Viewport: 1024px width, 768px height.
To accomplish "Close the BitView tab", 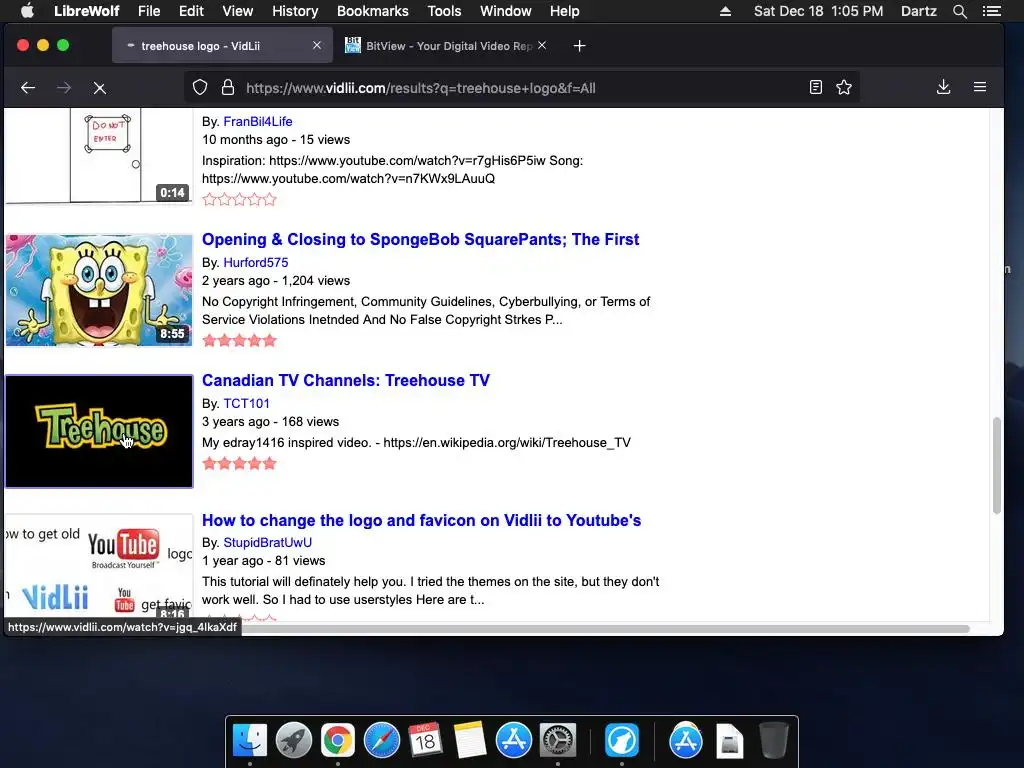I will click(x=542, y=45).
